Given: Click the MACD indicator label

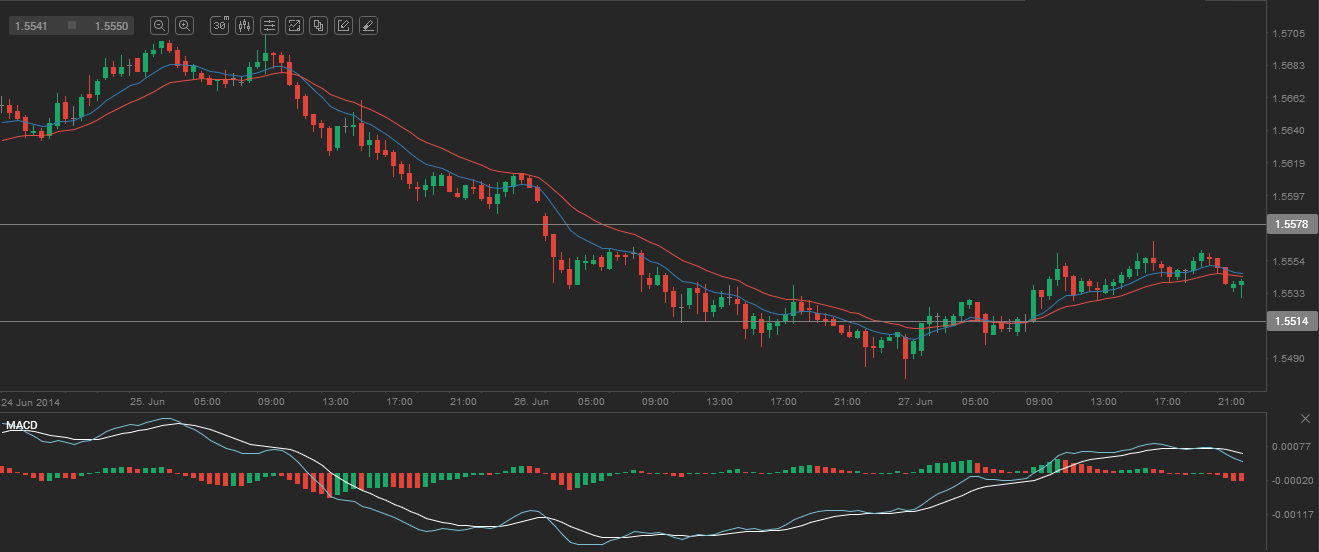Looking at the screenshot, I should pos(21,427).
